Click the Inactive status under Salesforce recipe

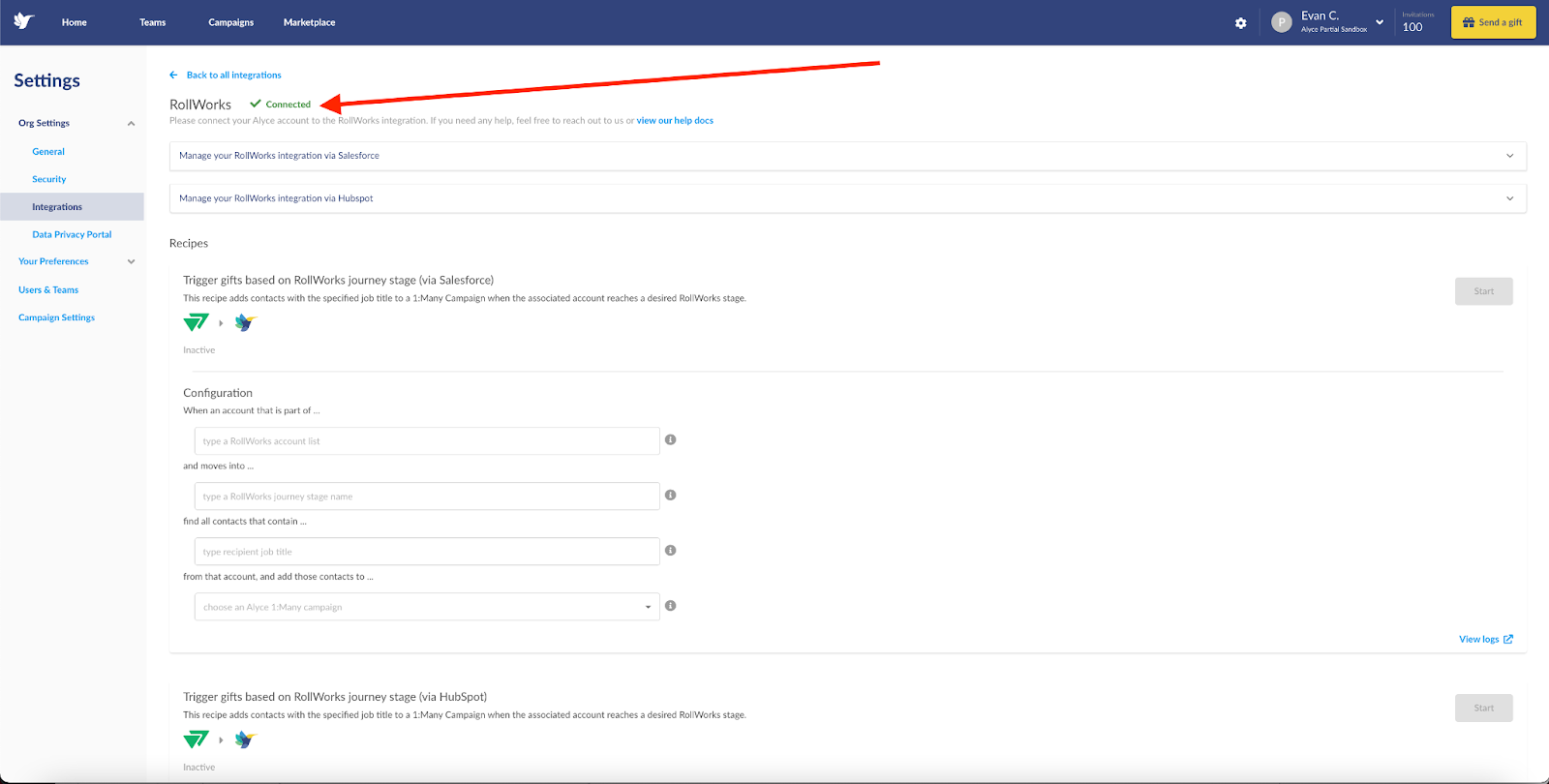(199, 350)
